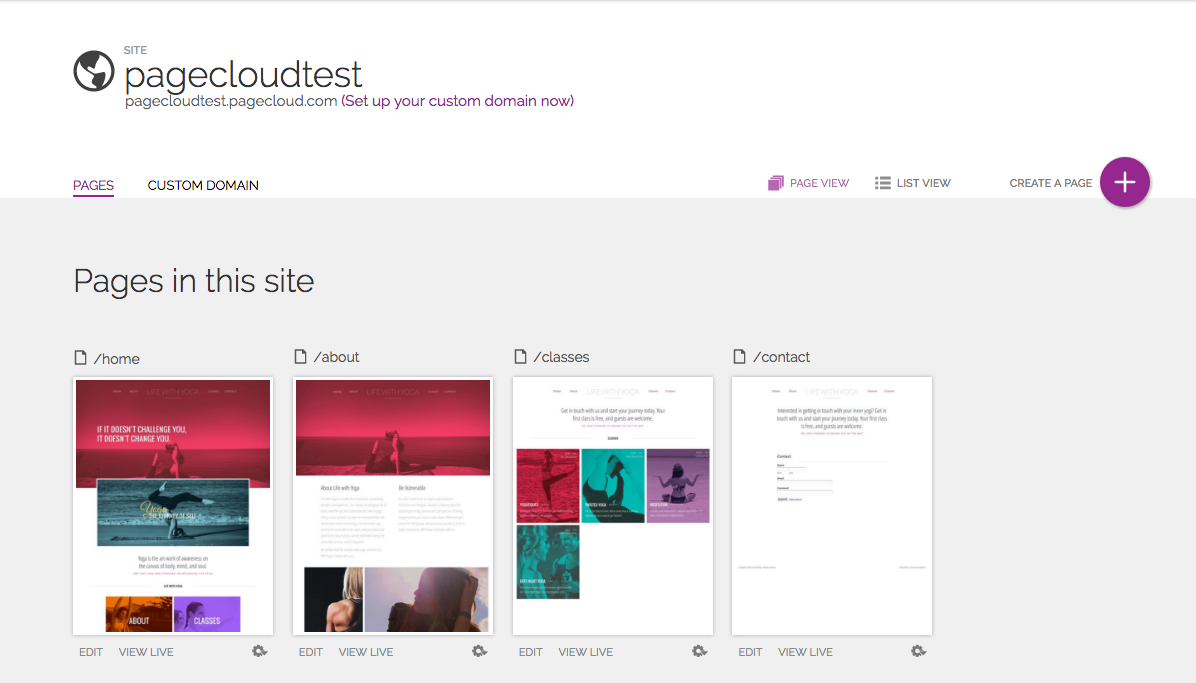The height and width of the screenshot is (683, 1196).
Task: Click the document icon beside /contact
Action: click(739, 356)
